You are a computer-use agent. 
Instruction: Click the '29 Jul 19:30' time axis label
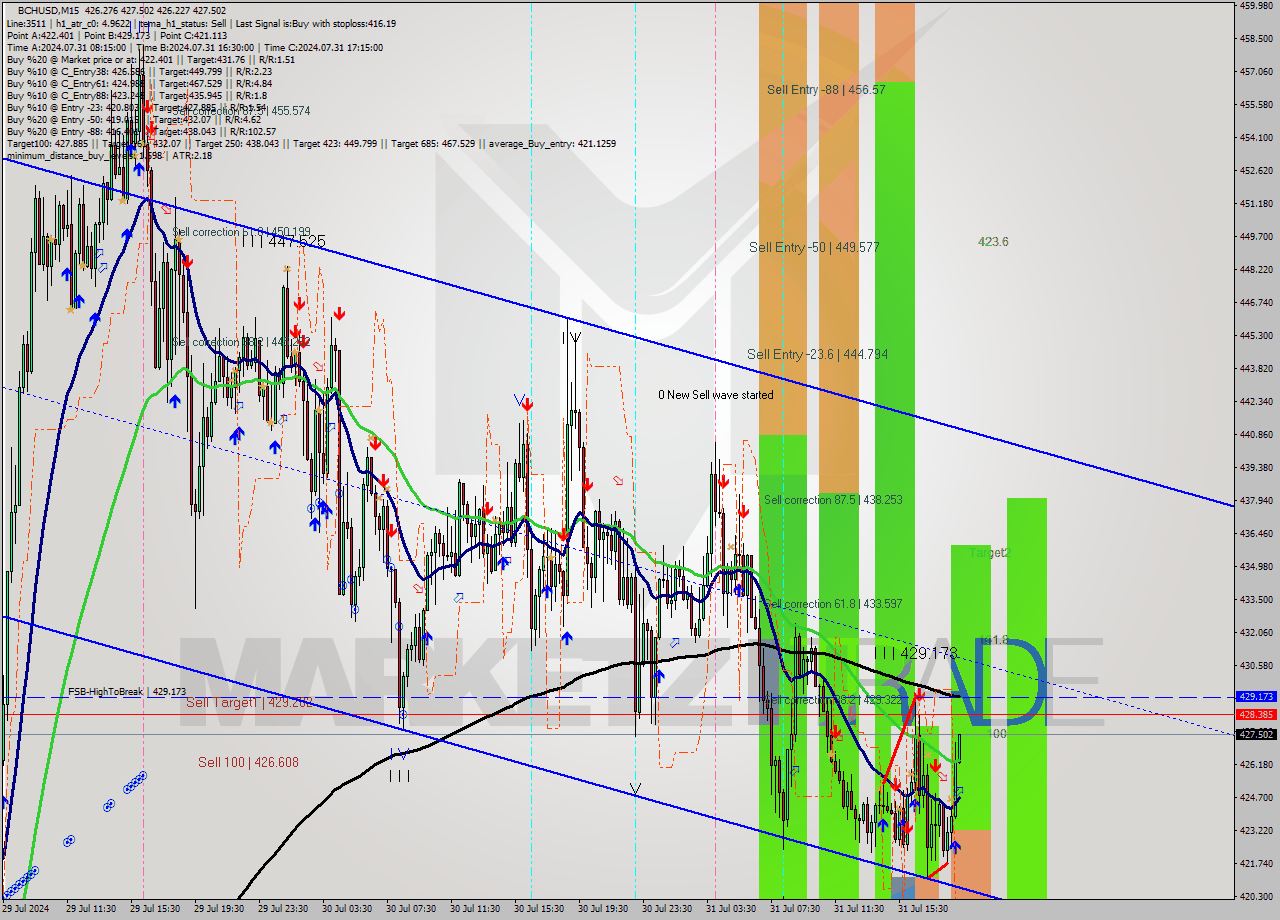[x=218, y=909]
